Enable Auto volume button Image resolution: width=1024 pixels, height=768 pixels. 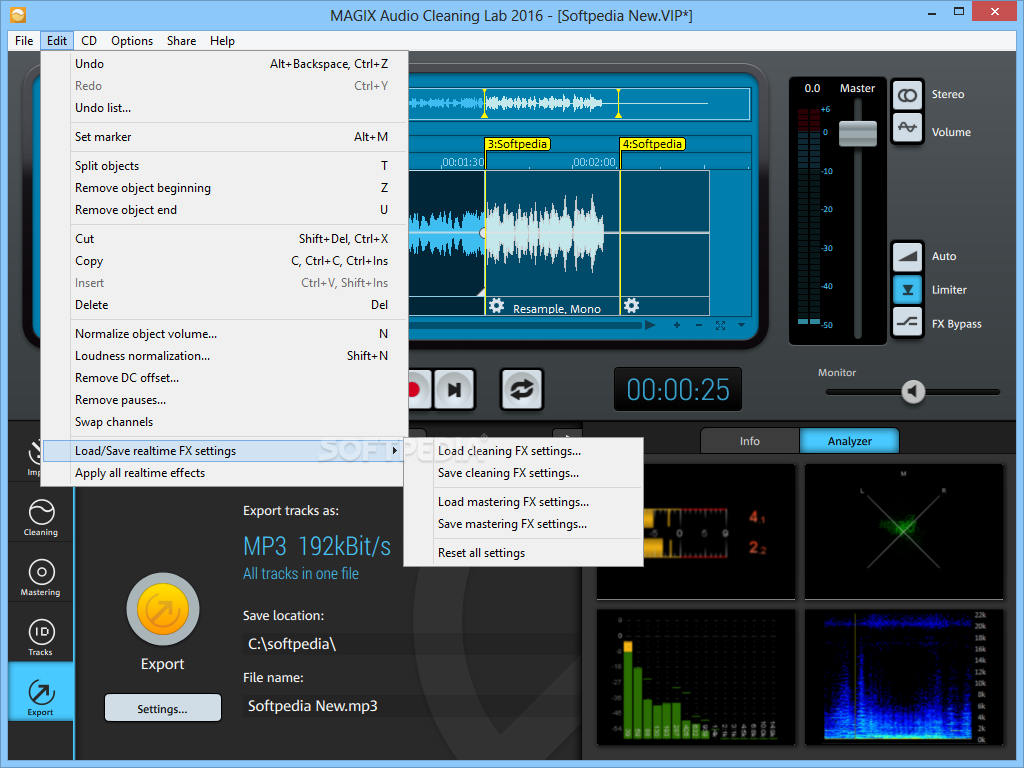coord(907,257)
